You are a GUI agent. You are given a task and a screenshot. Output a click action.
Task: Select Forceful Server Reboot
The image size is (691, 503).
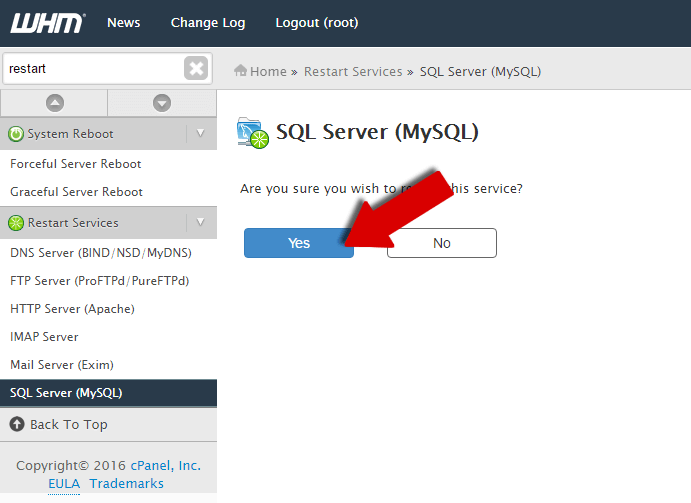point(75,164)
